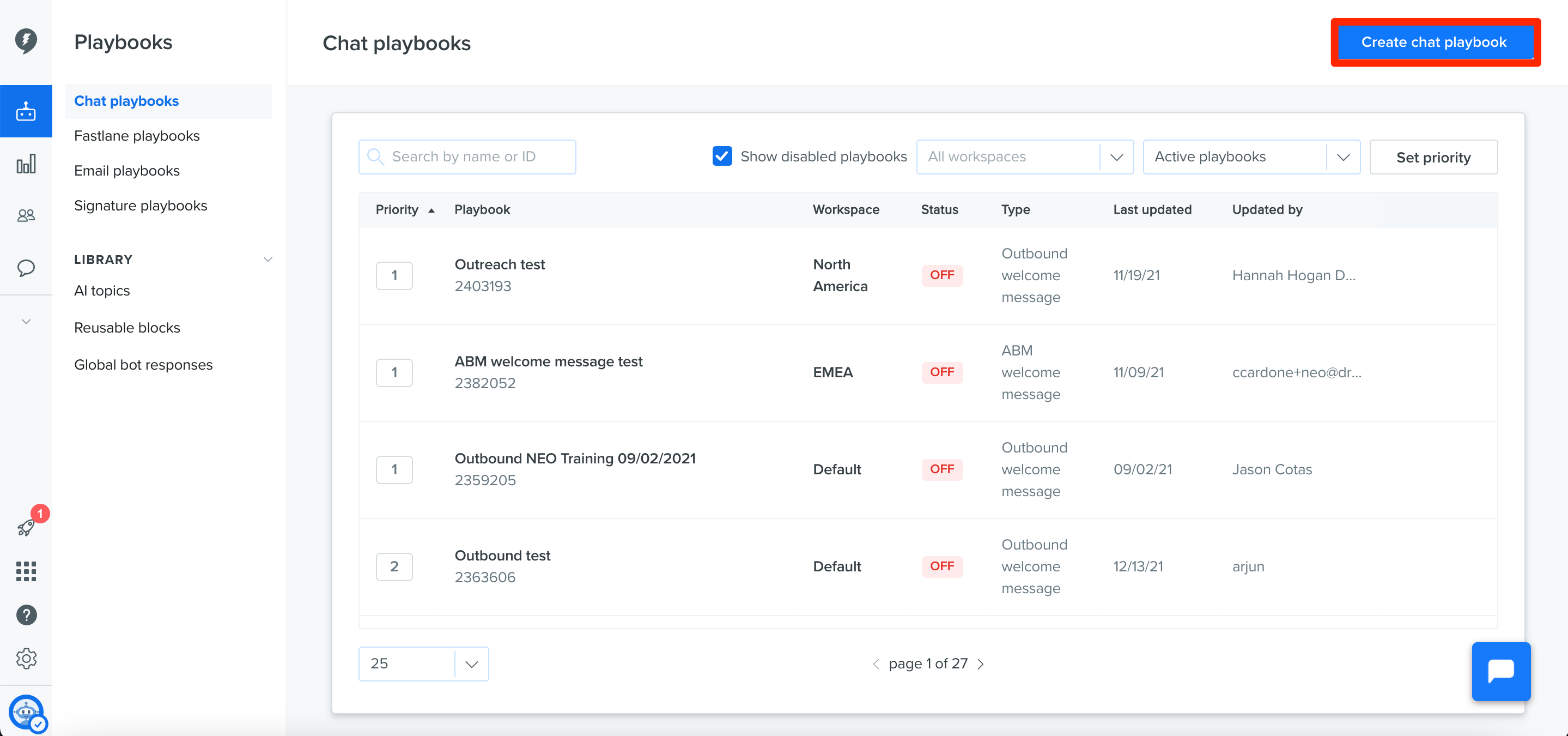The image size is (1568, 736).
Task: Select Signature playbooks in sidebar
Action: point(141,206)
